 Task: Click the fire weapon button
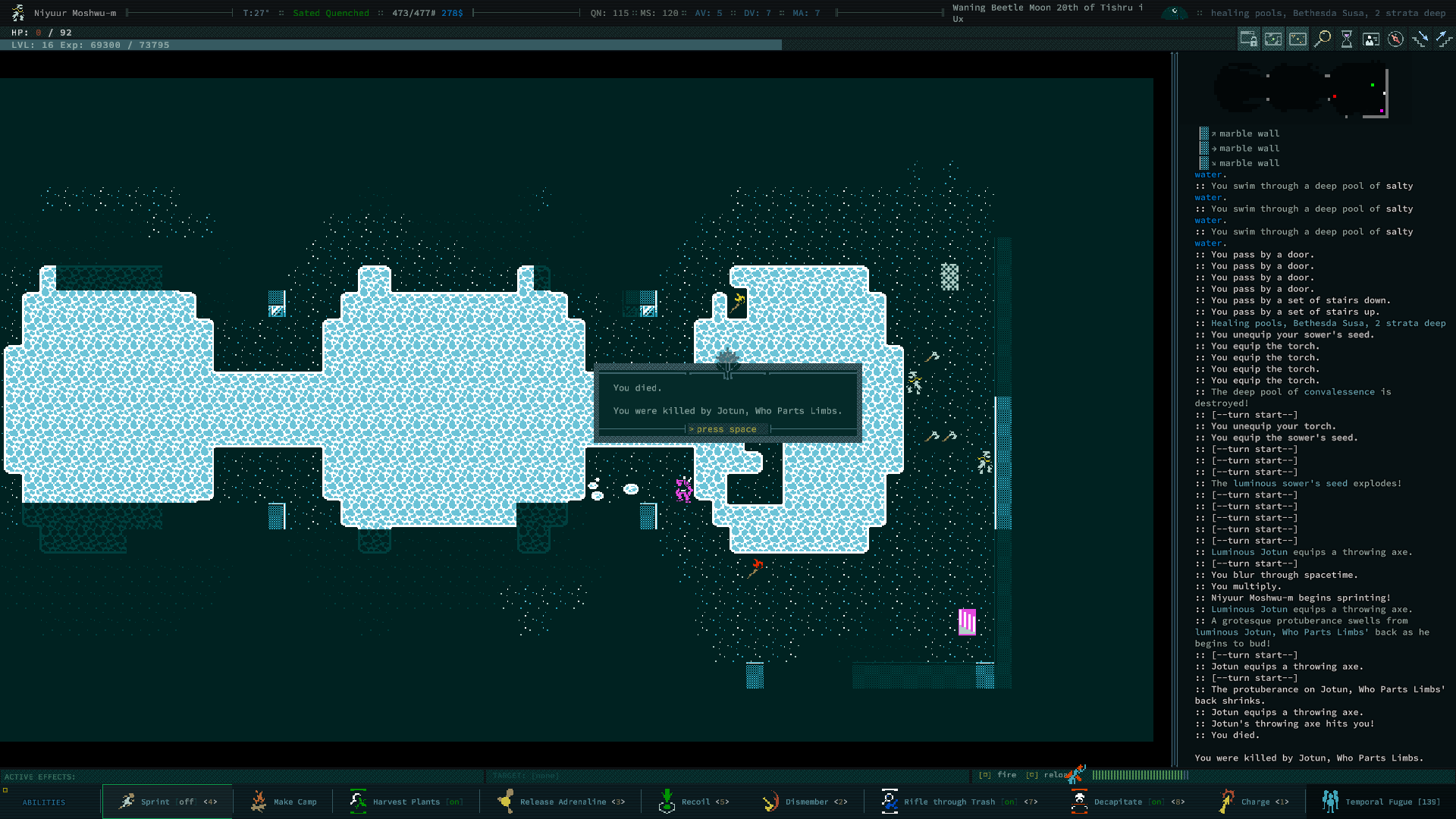[x=1006, y=775]
